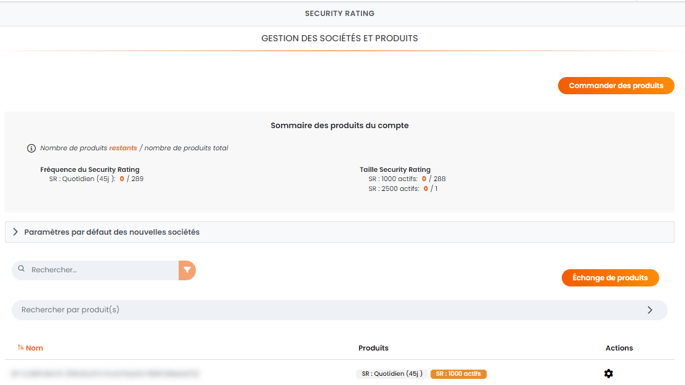Click the orange word restants
685x385 pixels.
click(123, 148)
